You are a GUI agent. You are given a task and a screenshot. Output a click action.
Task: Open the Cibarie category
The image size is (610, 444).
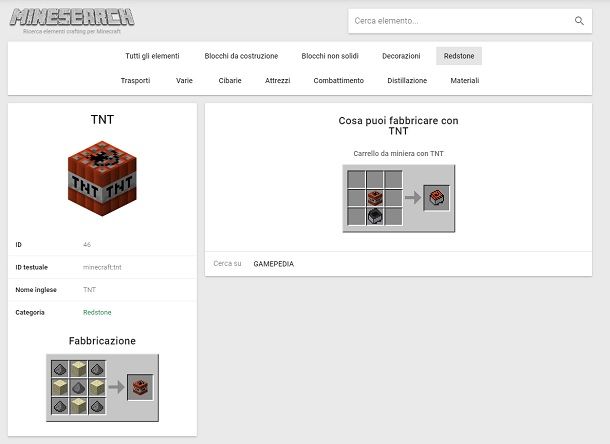tap(230, 81)
